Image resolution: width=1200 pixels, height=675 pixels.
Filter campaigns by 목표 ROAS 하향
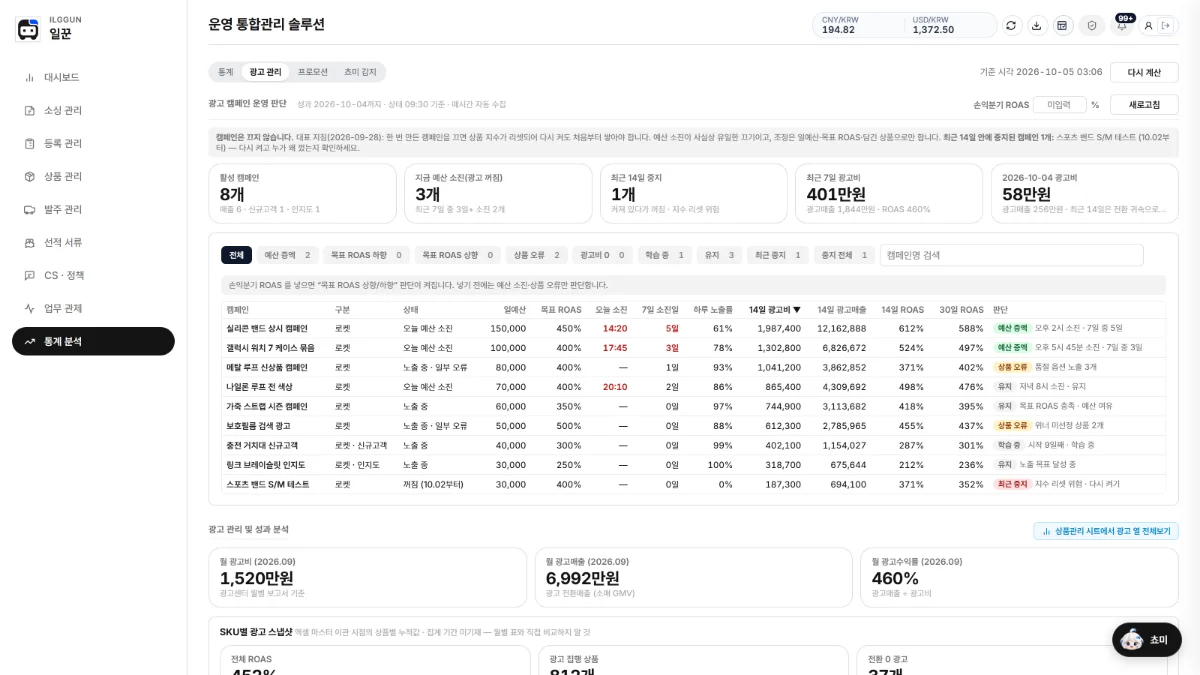click(366, 255)
